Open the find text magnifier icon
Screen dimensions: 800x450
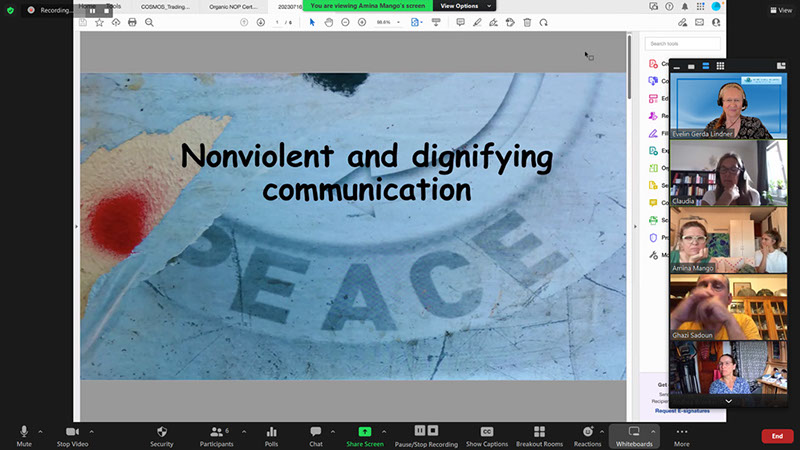[x=149, y=22]
